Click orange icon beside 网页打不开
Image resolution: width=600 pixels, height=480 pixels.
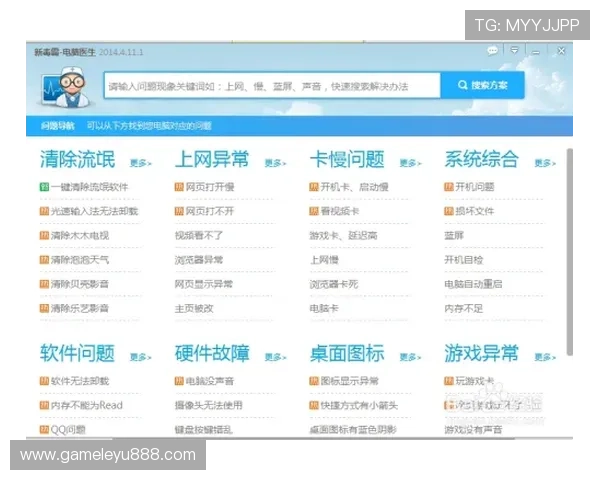pos(179,211)
